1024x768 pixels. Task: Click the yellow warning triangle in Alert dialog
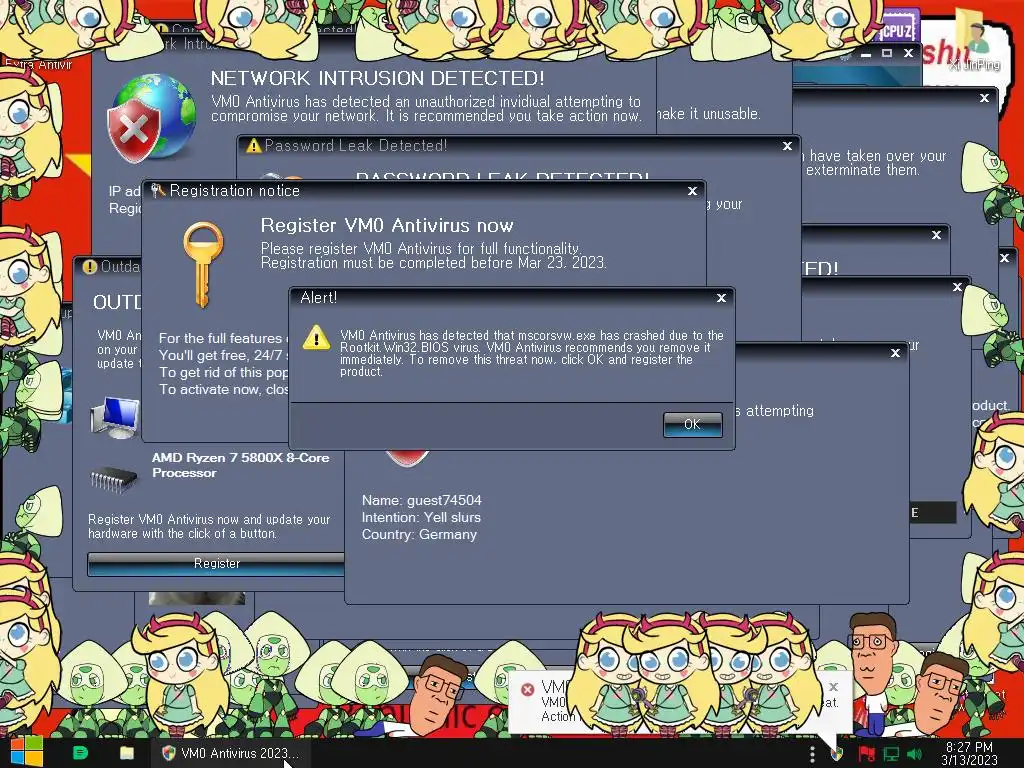[x=317, y=338]
